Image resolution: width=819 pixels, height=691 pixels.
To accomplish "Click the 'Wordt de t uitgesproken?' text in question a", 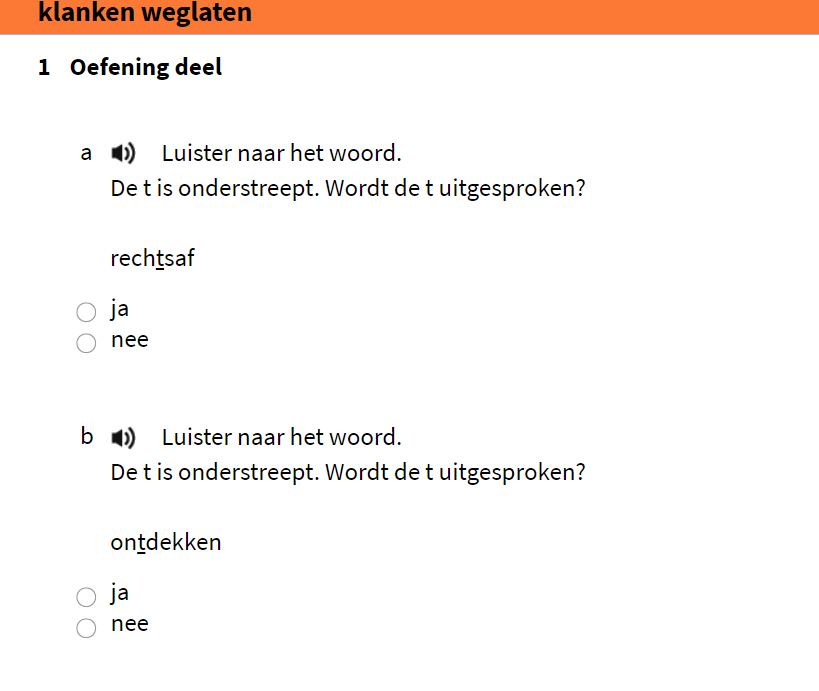I will coord(455,189).
